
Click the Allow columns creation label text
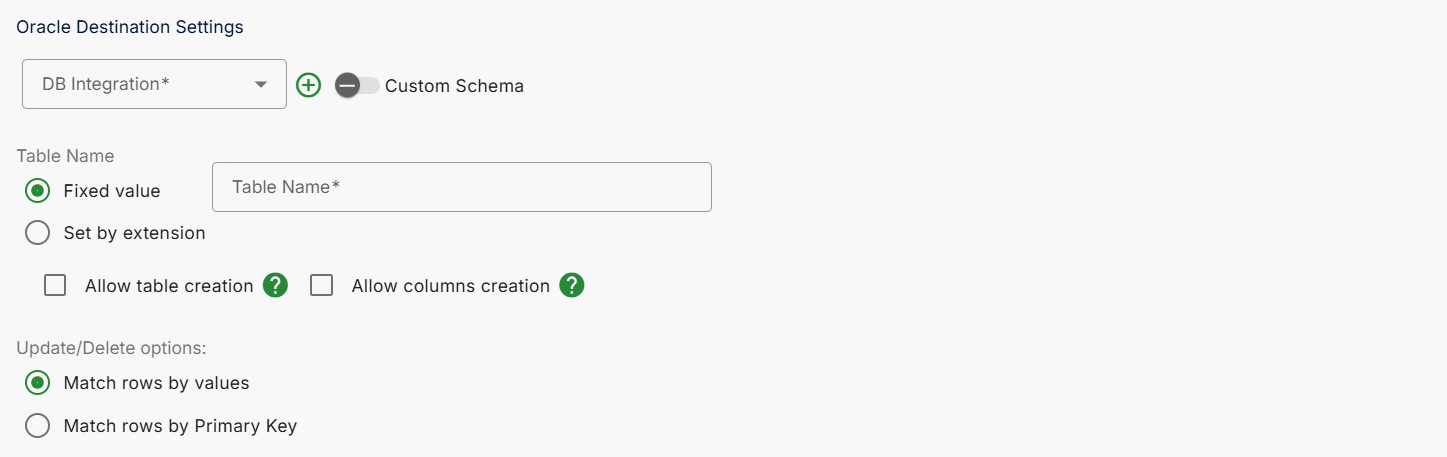(451, 286)
